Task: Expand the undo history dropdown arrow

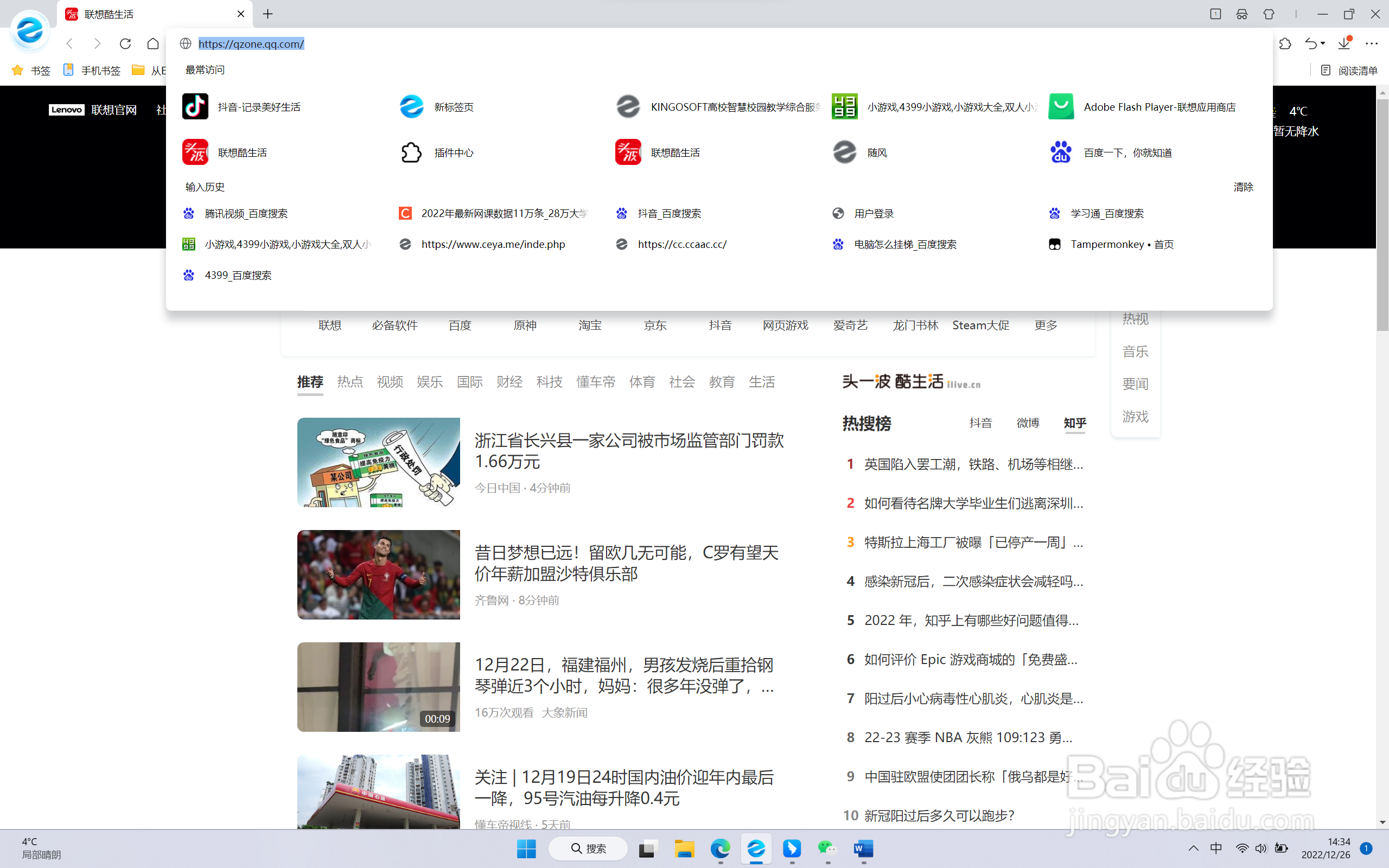Action: click(1322, 43)
